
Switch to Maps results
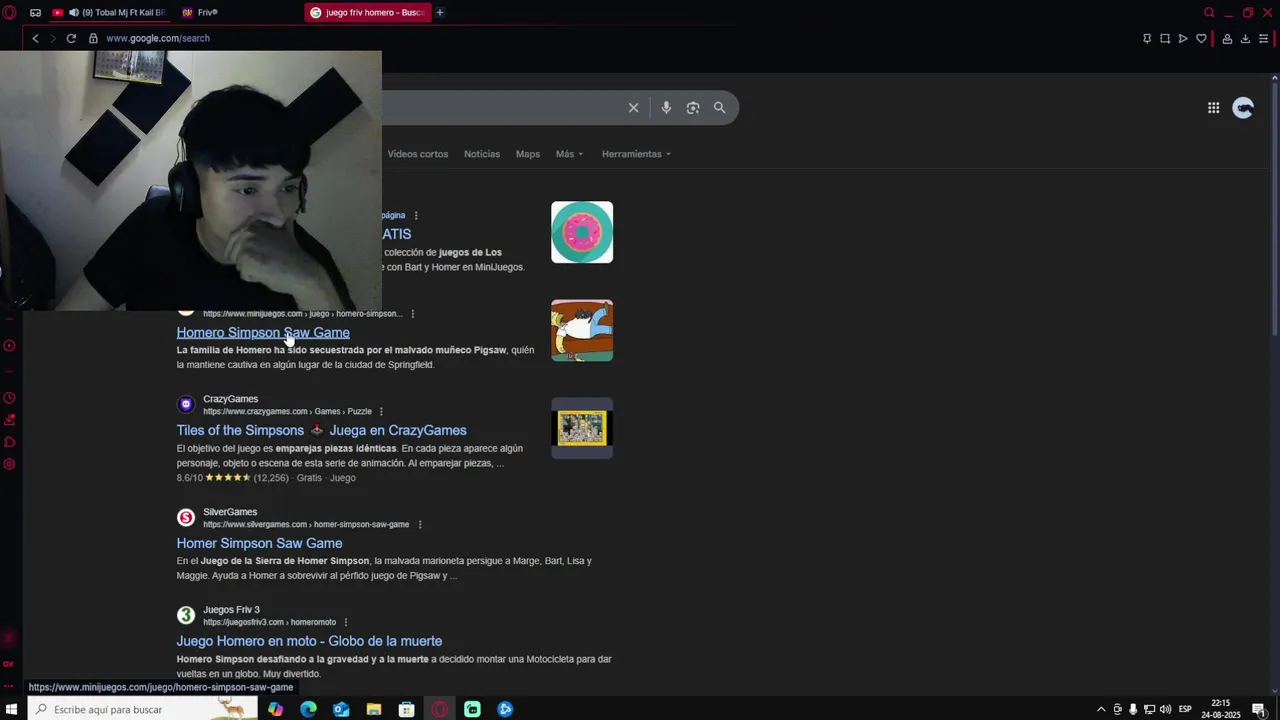point(528,154)
